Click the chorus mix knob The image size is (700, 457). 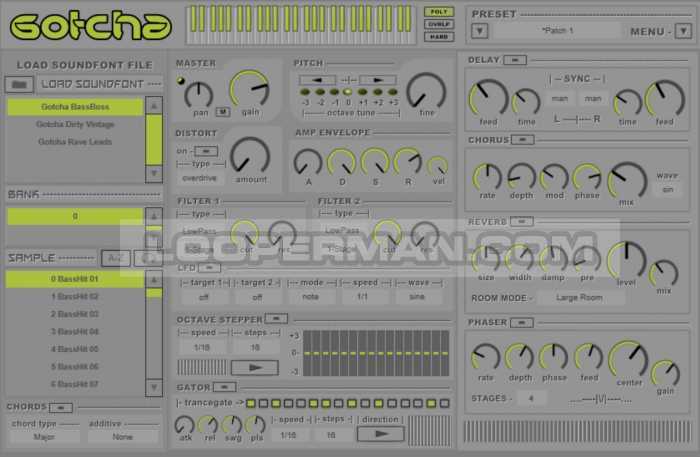point(627,181)
